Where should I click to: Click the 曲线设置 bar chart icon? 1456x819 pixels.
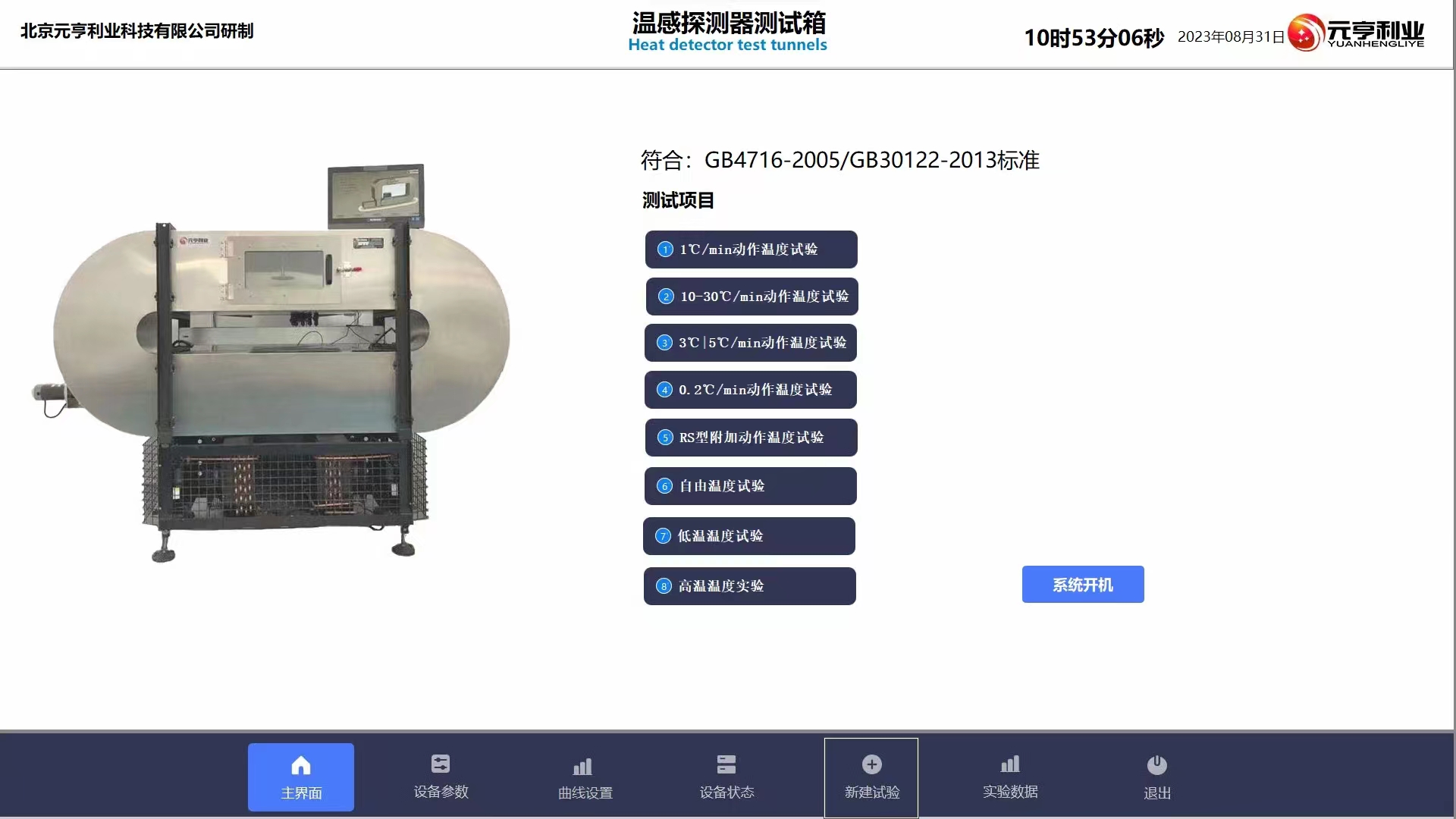582,766
